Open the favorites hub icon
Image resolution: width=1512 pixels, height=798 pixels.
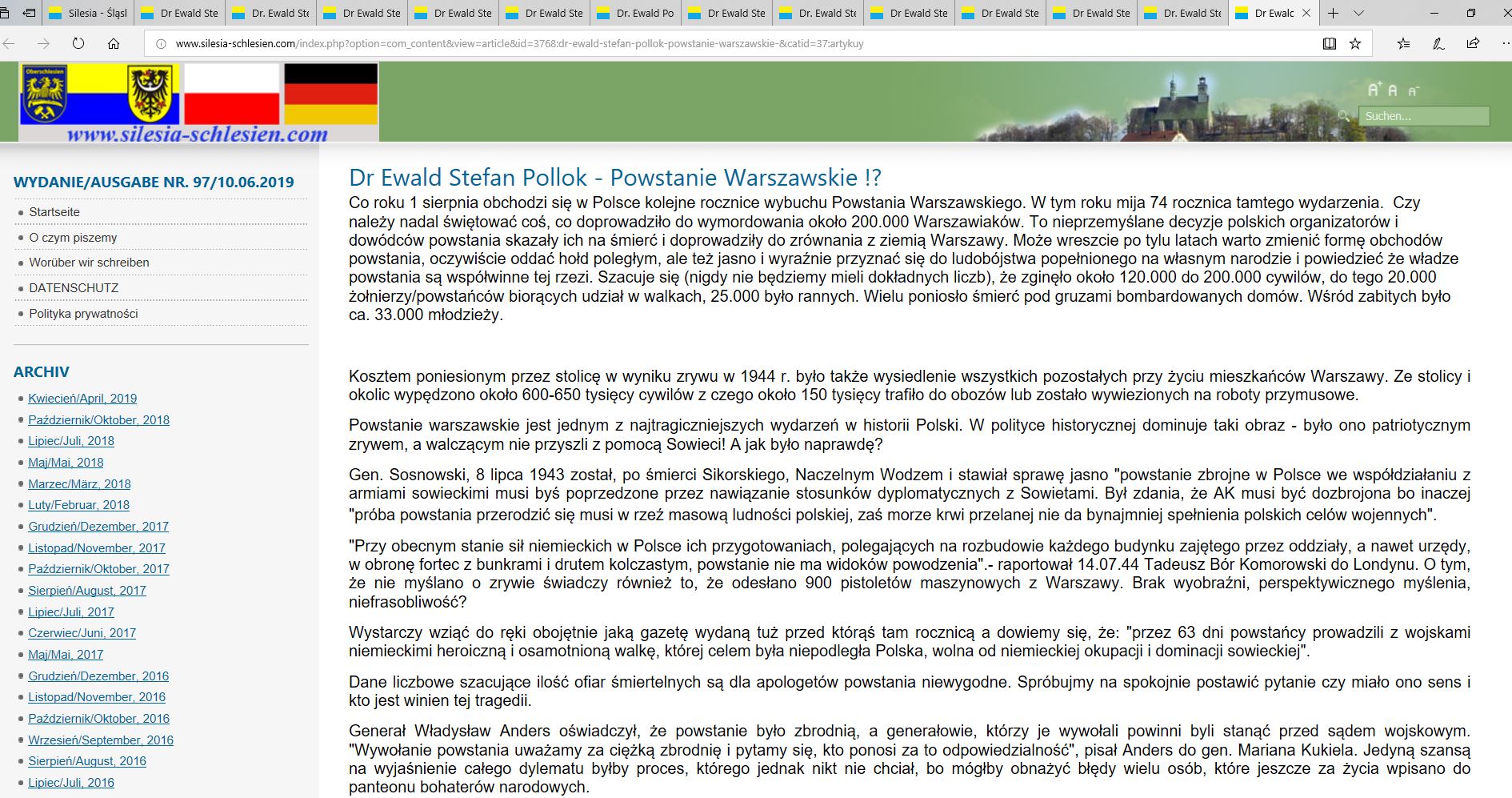[1404, 44]
